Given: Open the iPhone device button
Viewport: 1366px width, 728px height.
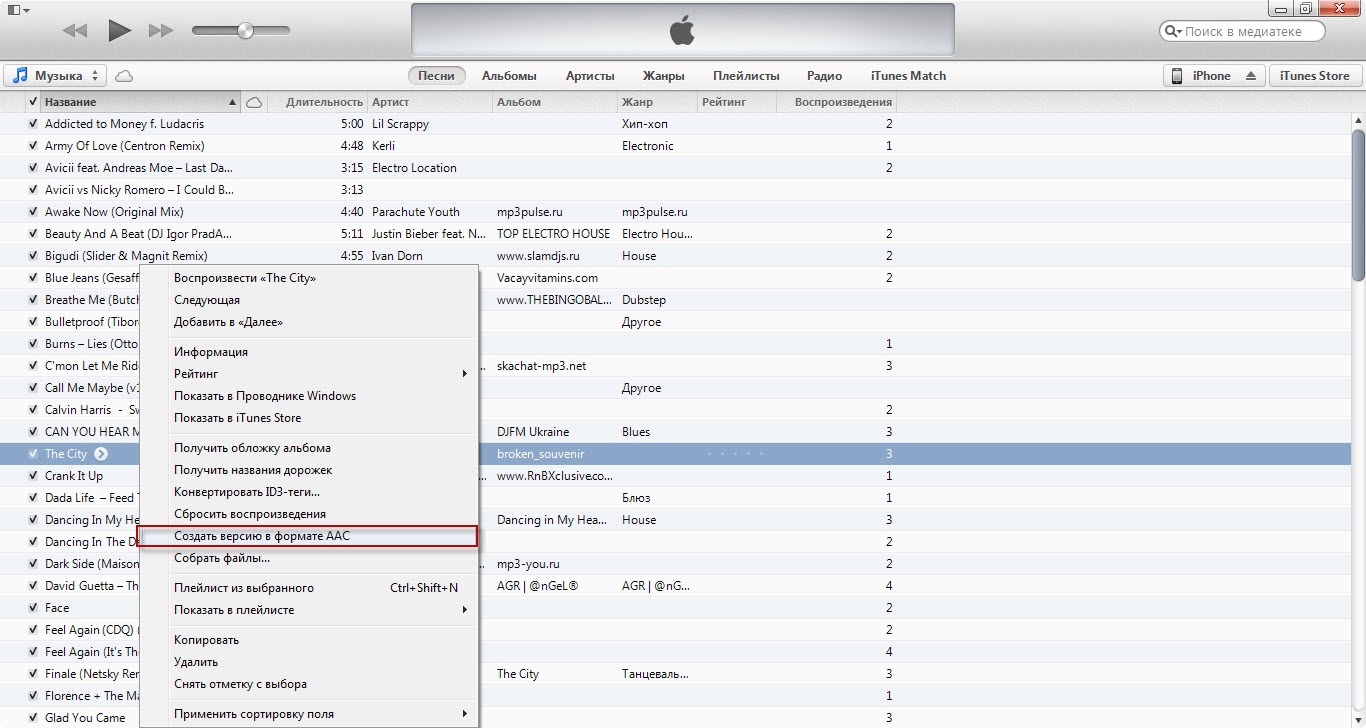Looking at the screenshot, I should click(x=1214, y=76).
